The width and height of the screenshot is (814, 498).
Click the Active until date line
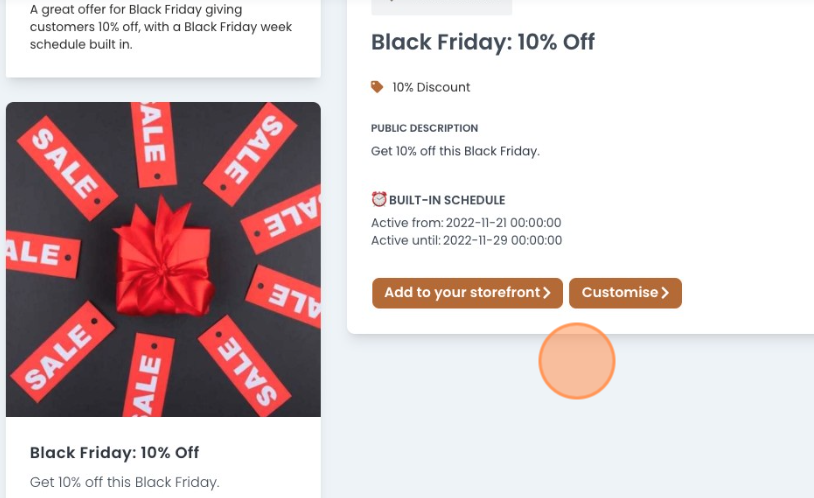tap(466, 240)
